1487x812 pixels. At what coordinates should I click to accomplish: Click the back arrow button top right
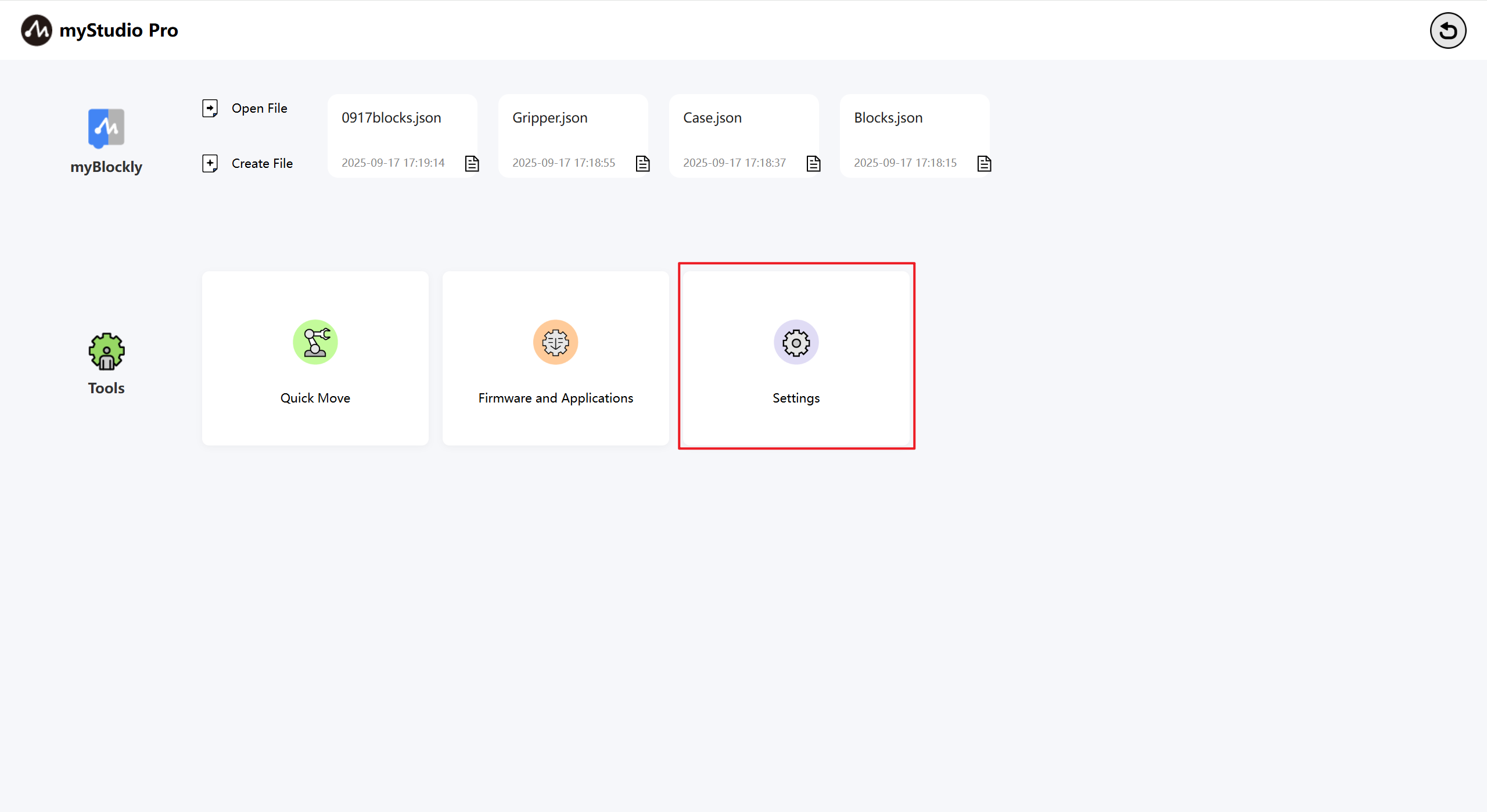tap(1448, 31)
